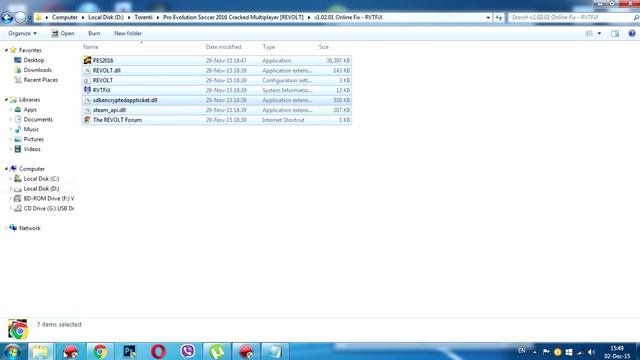Expand the Local Disk (C:) node
The width and height of the screenshot is (640, 360).
11,179
